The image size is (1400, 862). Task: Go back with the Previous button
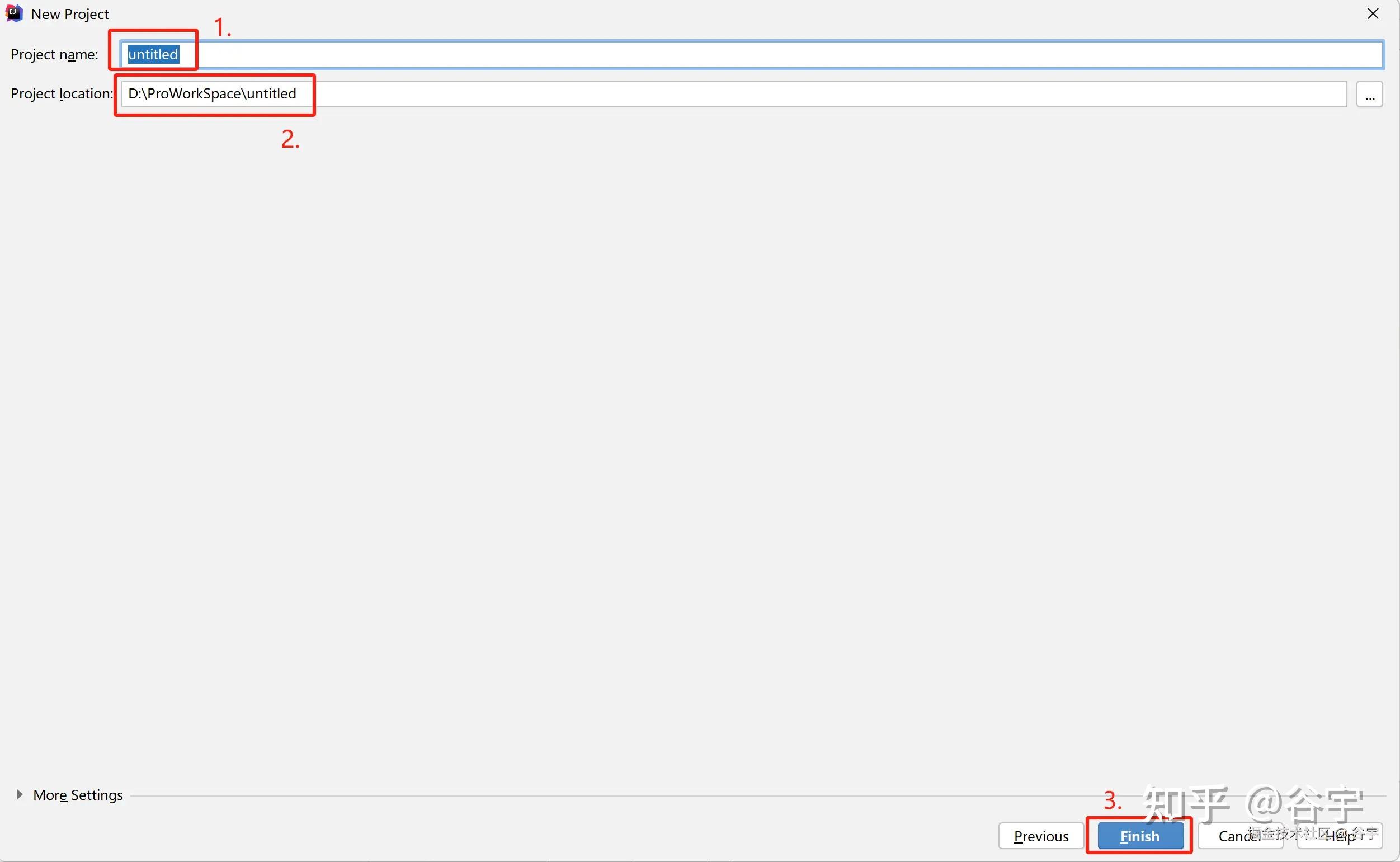(x=1040, y=836)
